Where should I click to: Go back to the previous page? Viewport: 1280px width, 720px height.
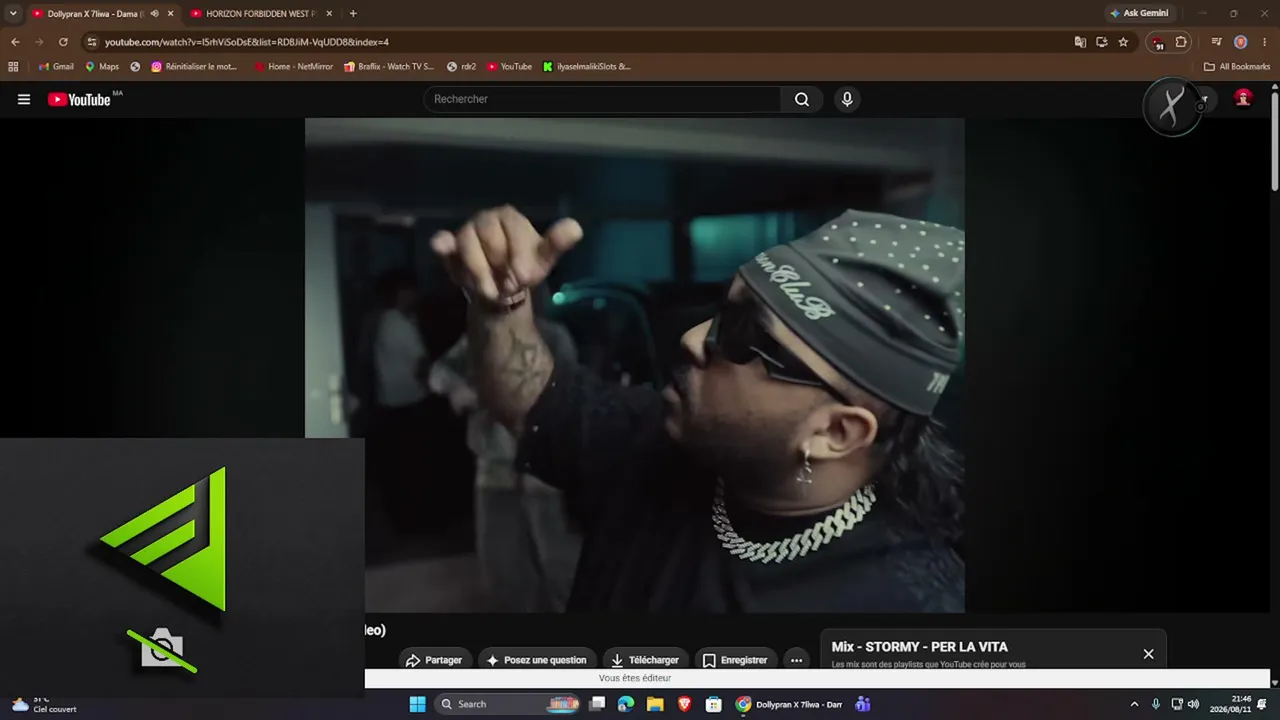click(x=15, y=42)
